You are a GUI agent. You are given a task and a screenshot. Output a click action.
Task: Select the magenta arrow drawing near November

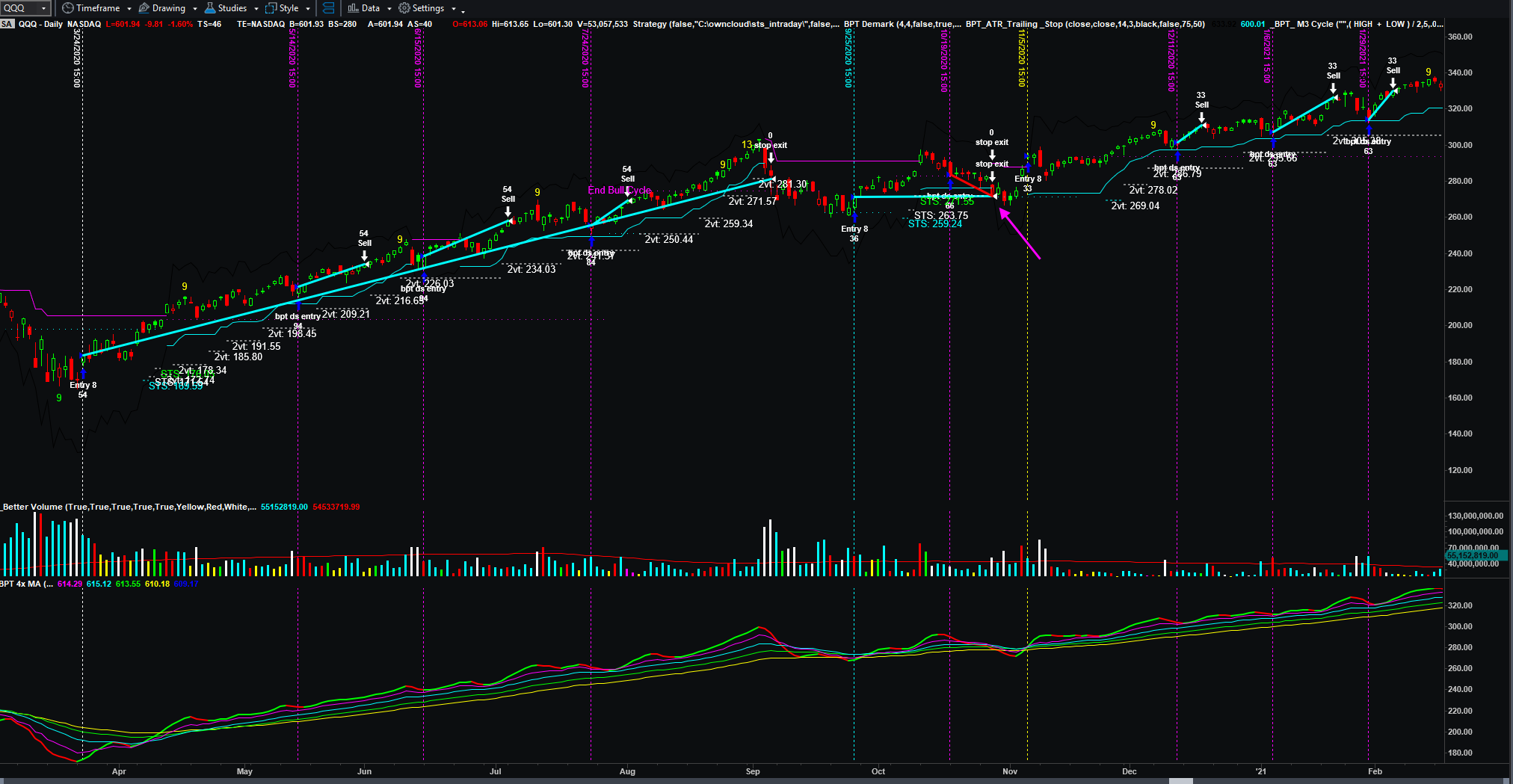pos(1020,234)
